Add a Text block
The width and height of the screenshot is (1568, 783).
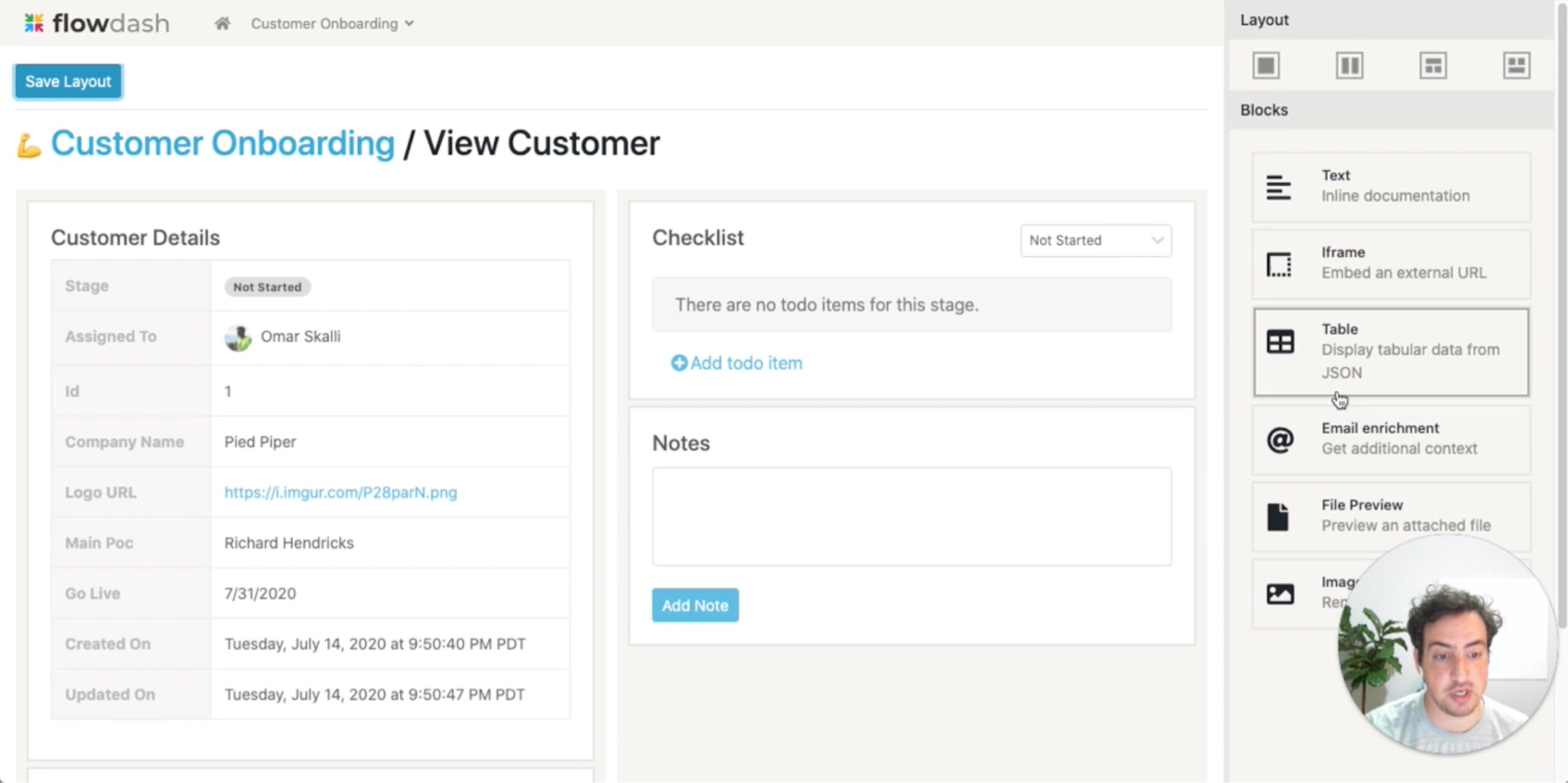[x=1390, y=186]
